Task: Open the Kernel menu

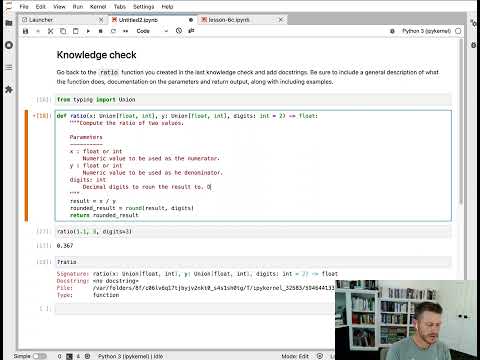Action: tap(98, 7)
